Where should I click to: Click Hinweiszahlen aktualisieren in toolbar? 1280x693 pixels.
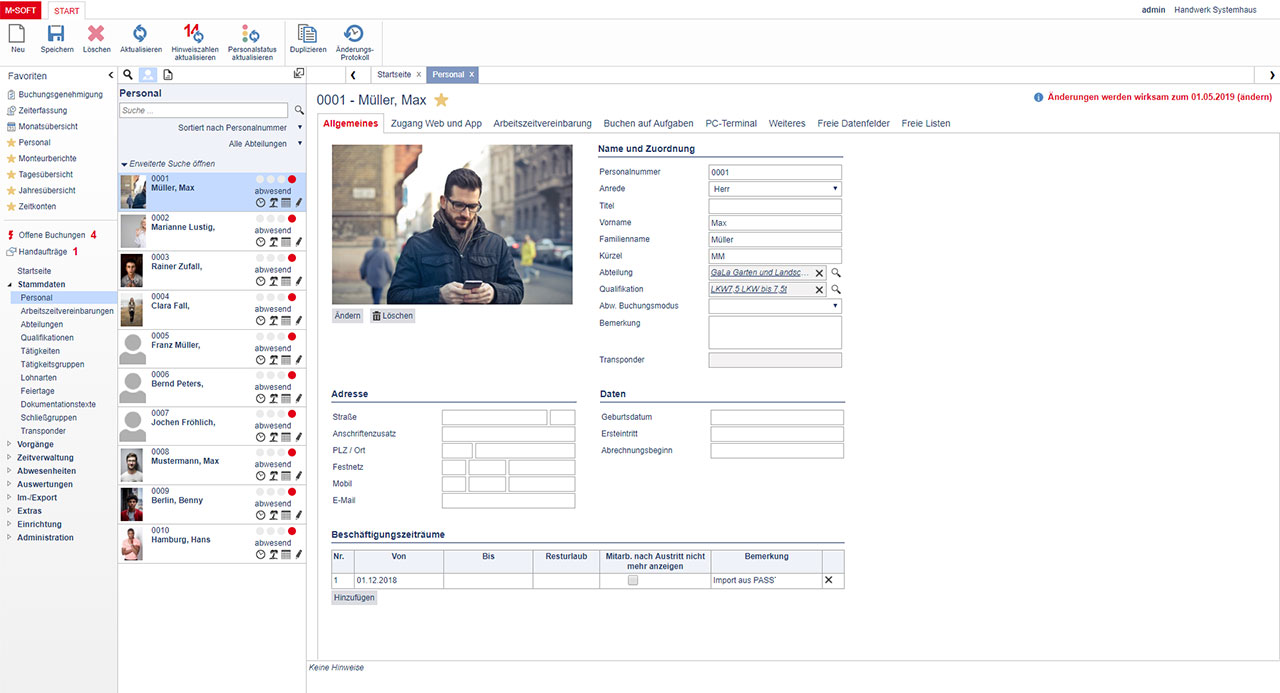coord(194,34)
